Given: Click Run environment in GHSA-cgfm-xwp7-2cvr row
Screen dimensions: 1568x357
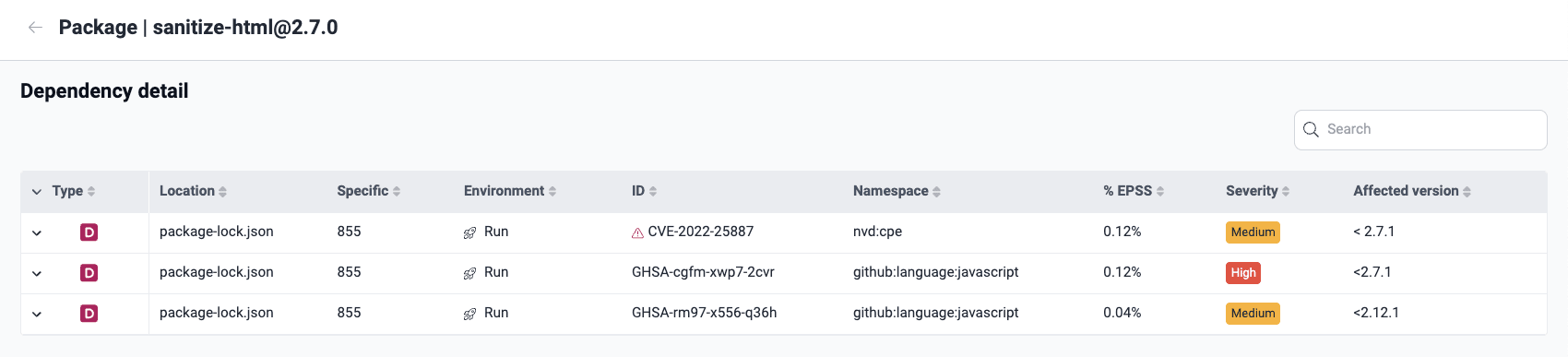Looking at the screenshot, I should pos(496,272).
